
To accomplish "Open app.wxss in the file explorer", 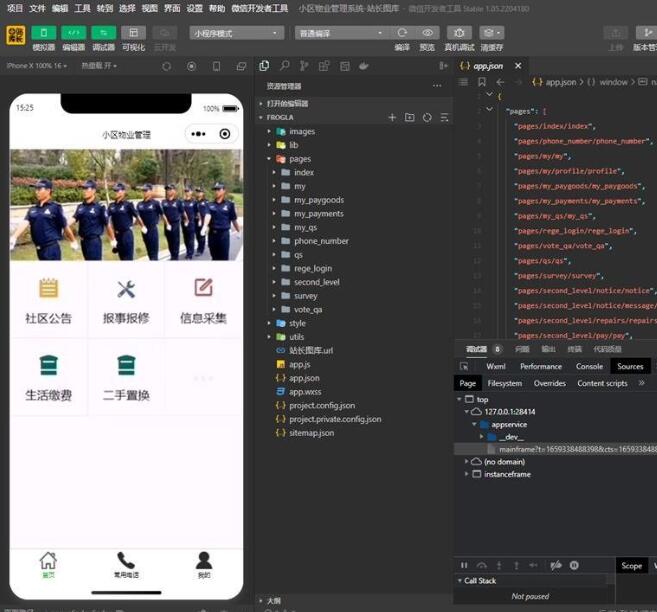I will coord(304,392).
